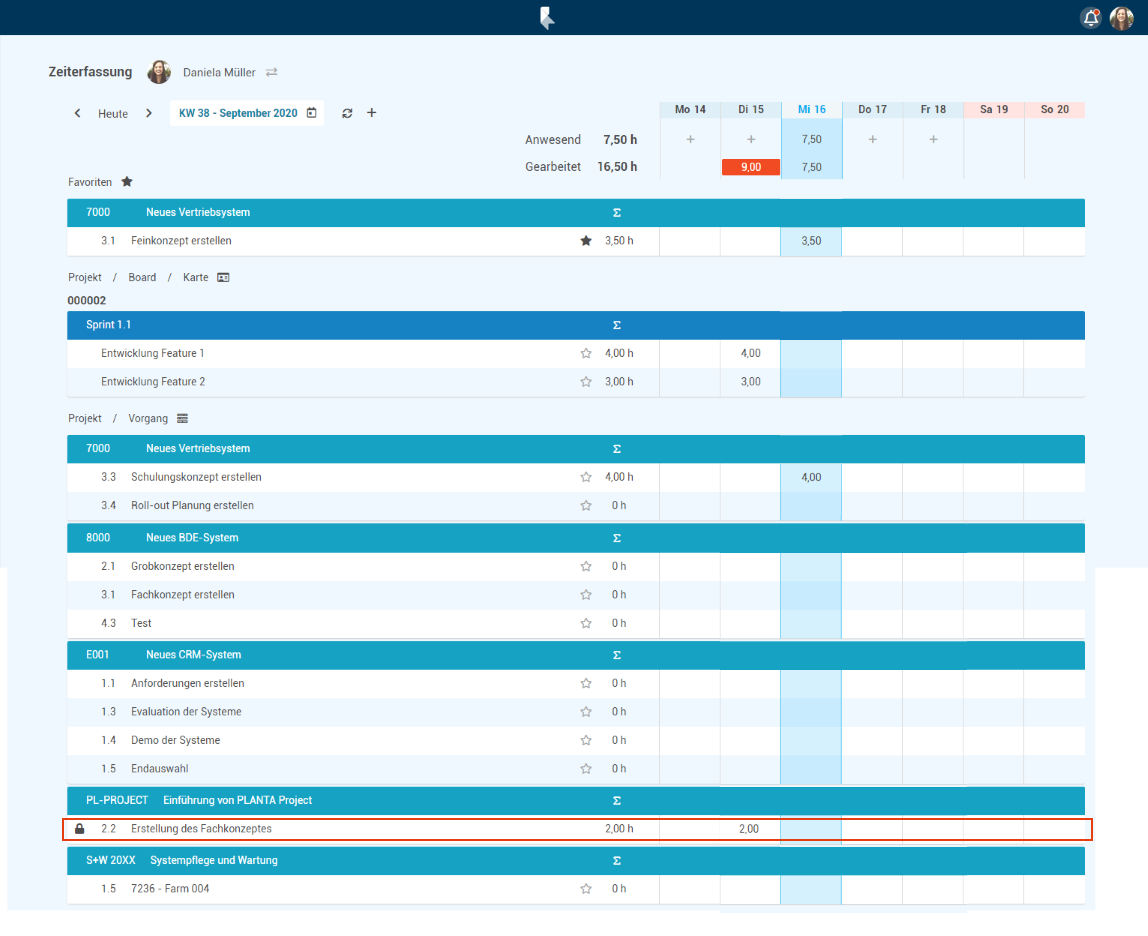The width and height of the screenshot is (1148, 936).
Task: Click the Projekt/Vorgang list view icon
Action: pyautogui.click(x=183, y=418)
